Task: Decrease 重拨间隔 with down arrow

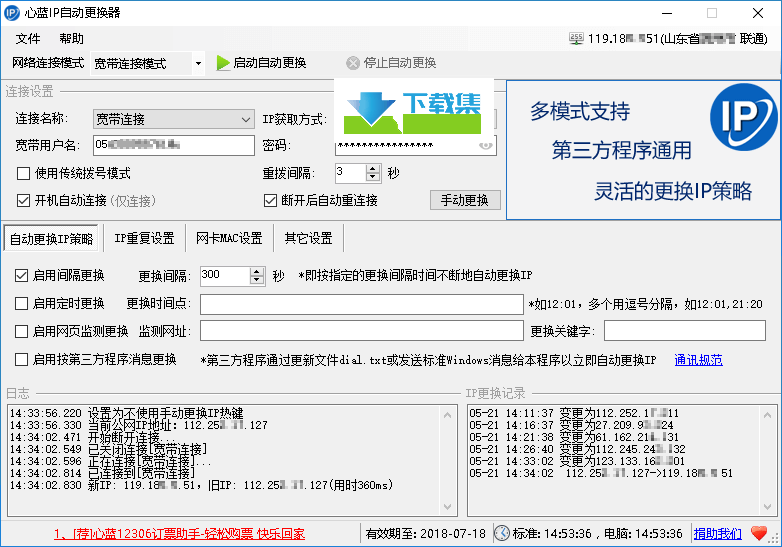Action: tap(373, 178)
